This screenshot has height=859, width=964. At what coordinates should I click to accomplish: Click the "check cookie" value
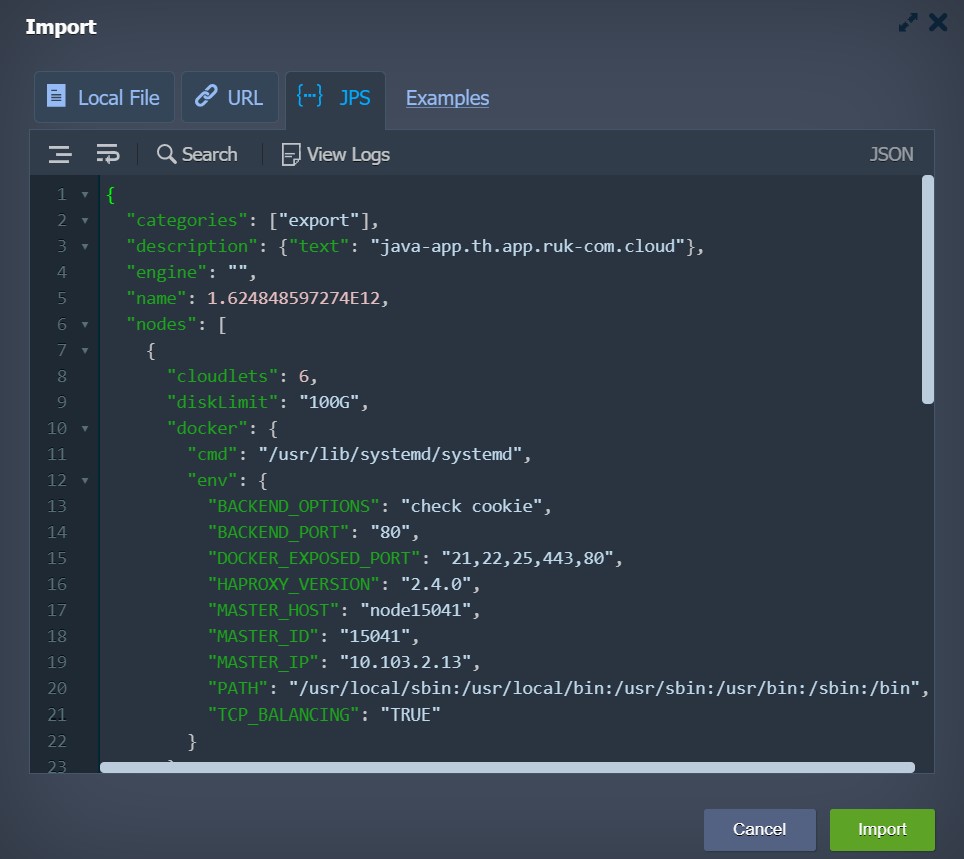click(472, 506)
